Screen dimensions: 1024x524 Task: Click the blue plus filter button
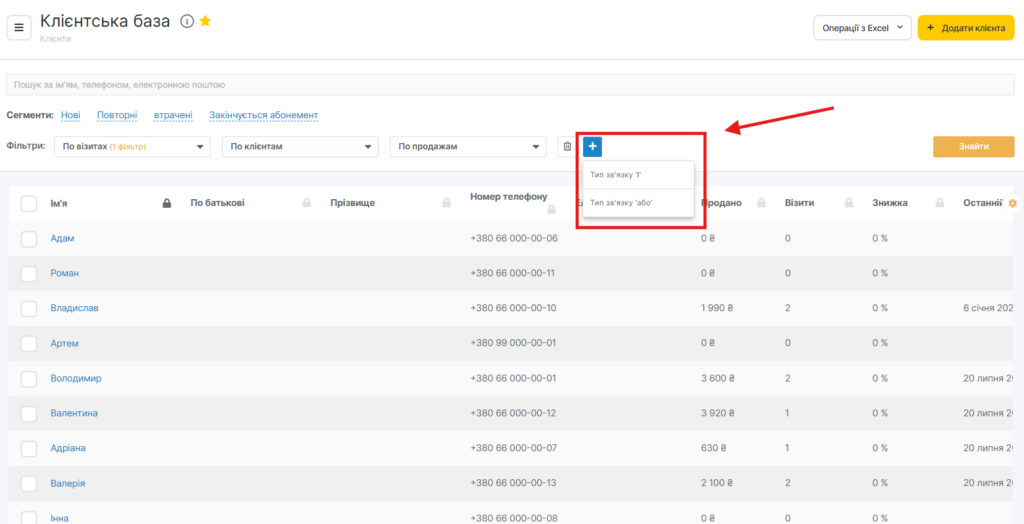[592, 147]
